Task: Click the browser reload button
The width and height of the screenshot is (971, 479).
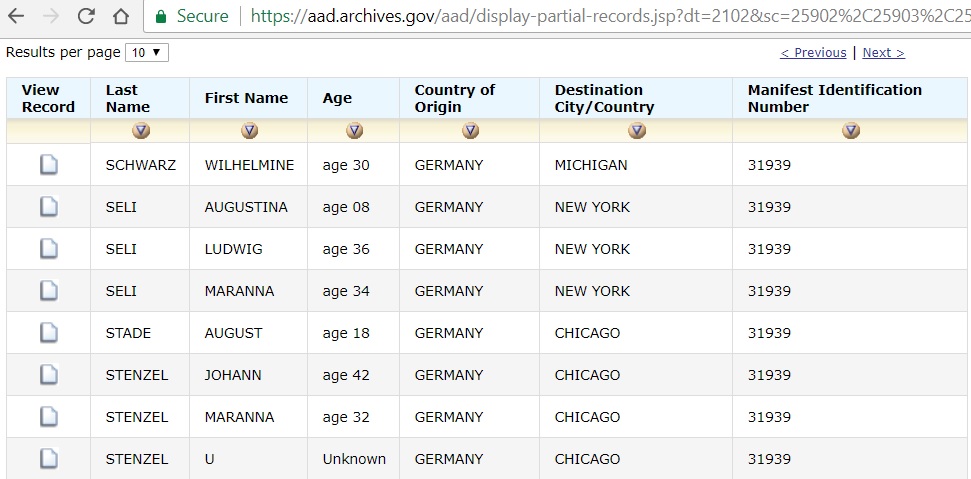Action: coord(86,16)
